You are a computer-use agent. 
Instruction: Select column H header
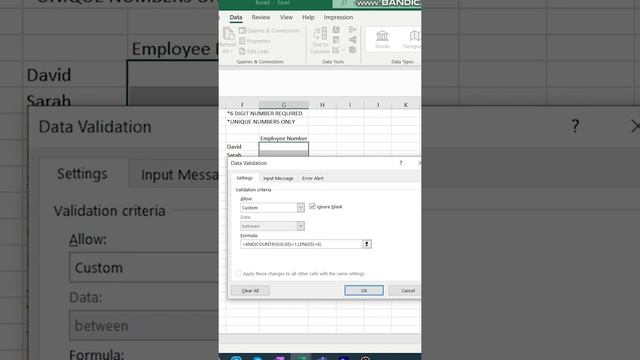tap(322, 105)
